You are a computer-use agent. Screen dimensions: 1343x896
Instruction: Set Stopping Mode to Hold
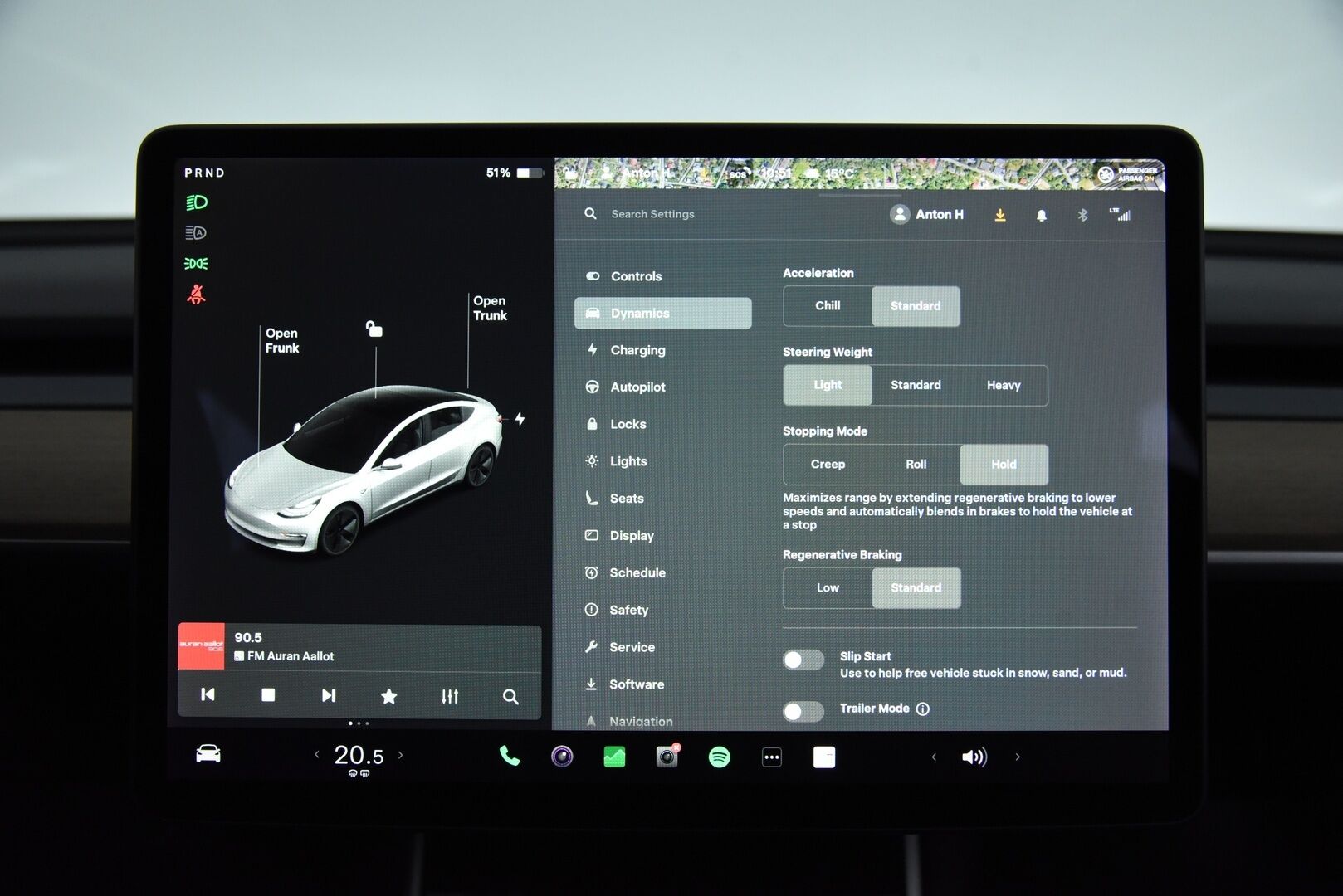1004,465
